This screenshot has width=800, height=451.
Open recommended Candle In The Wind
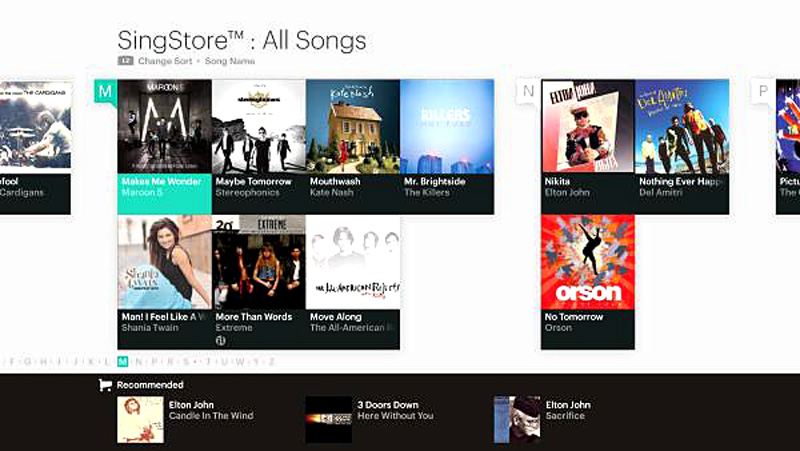click(x=186, y=420)
